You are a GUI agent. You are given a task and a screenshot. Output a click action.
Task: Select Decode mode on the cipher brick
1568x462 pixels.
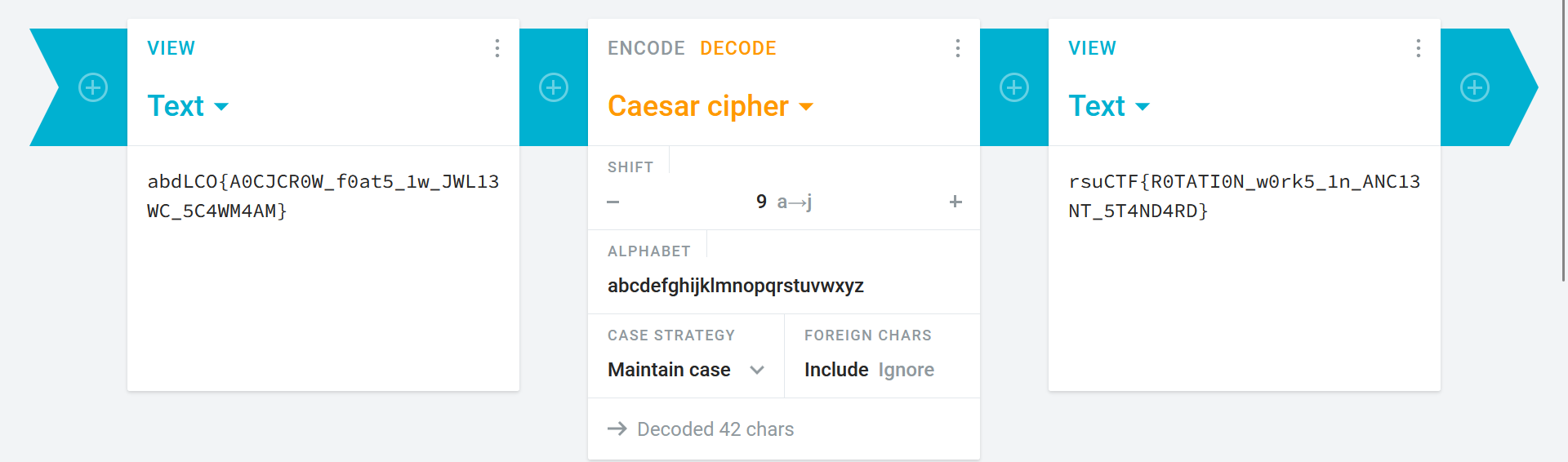coord(738,48)
